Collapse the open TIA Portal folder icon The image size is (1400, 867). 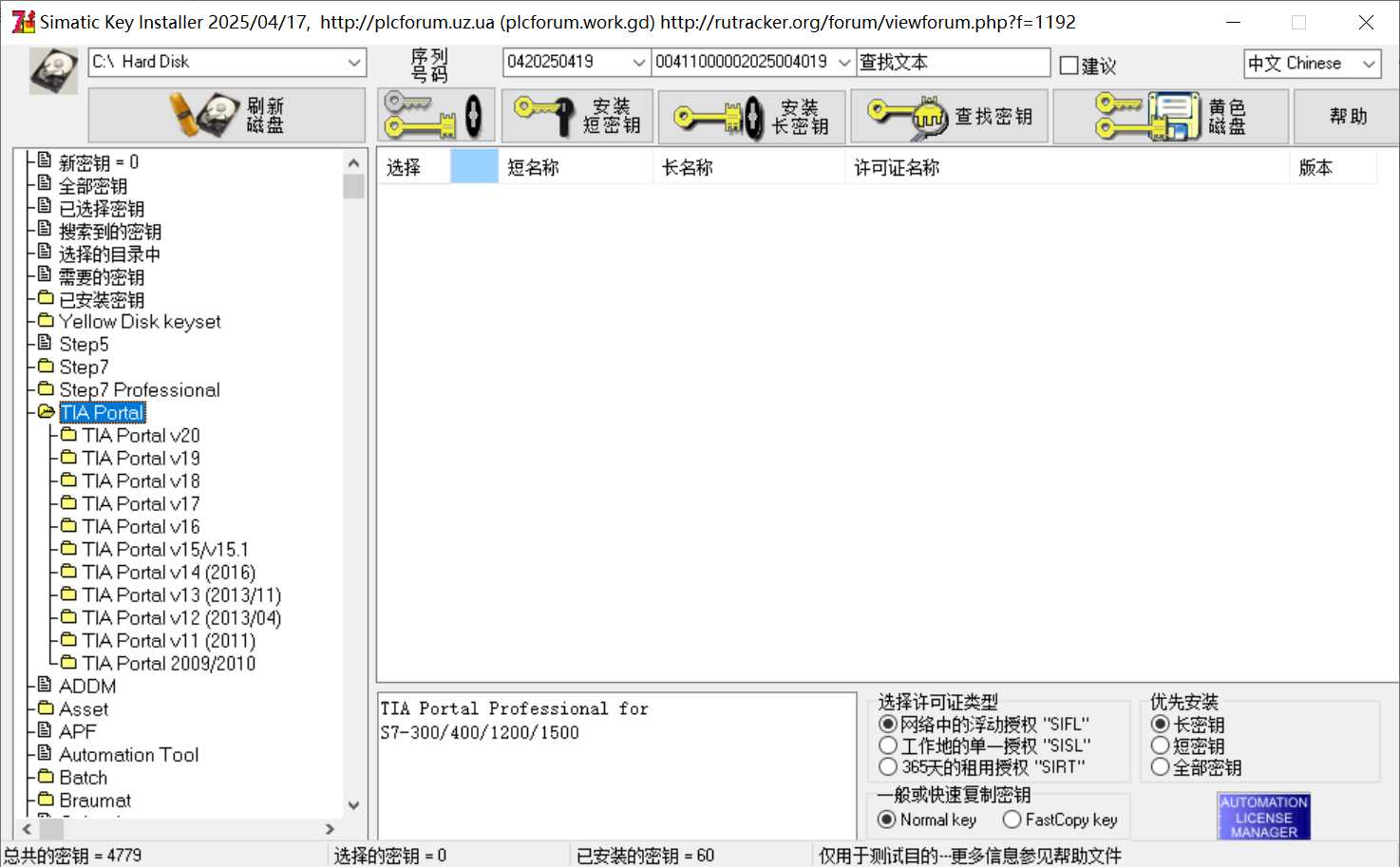[46, 411]
